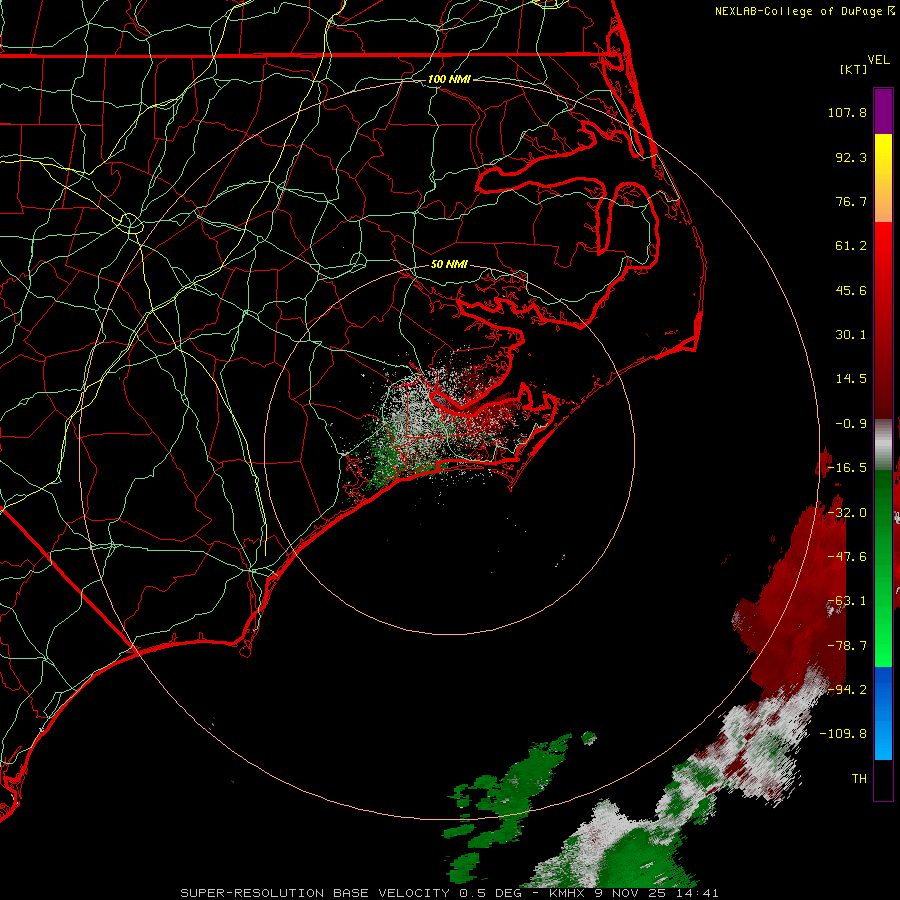Click the VEL legend title
The height and width of the screenshot is (900, 900).
tap(878, 60)
